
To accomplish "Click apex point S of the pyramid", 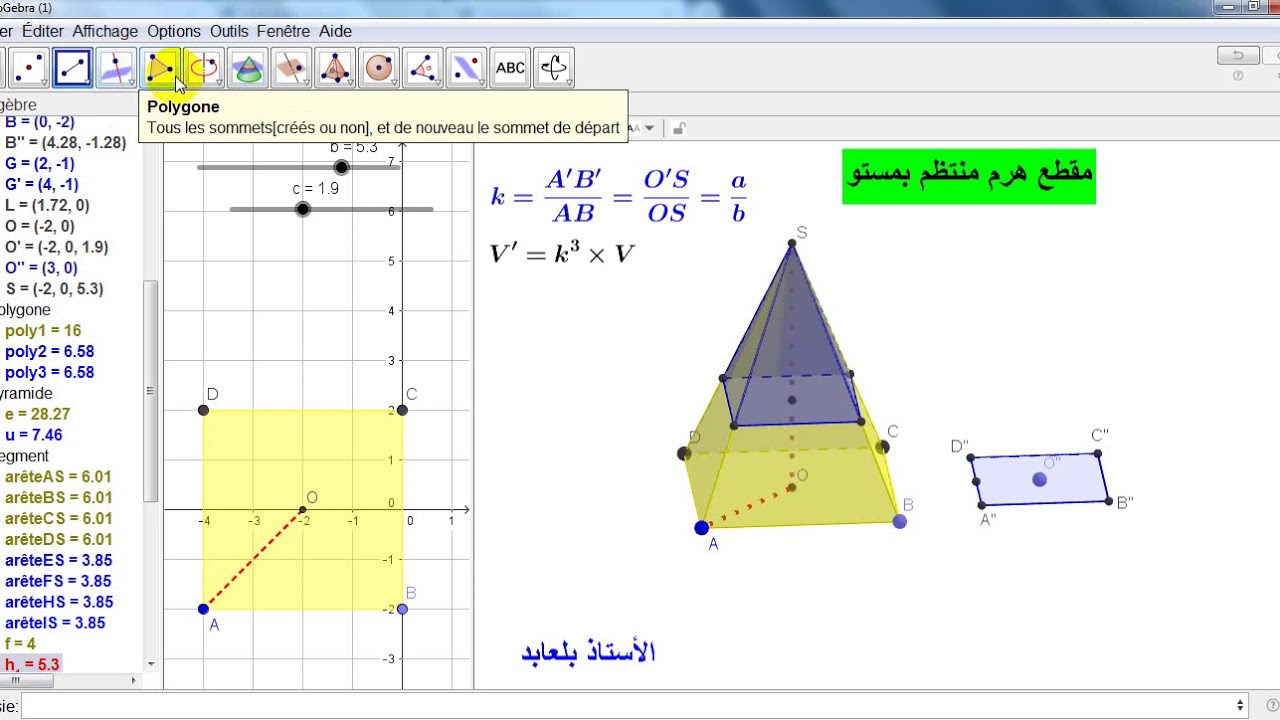I will tap(791, 244).
